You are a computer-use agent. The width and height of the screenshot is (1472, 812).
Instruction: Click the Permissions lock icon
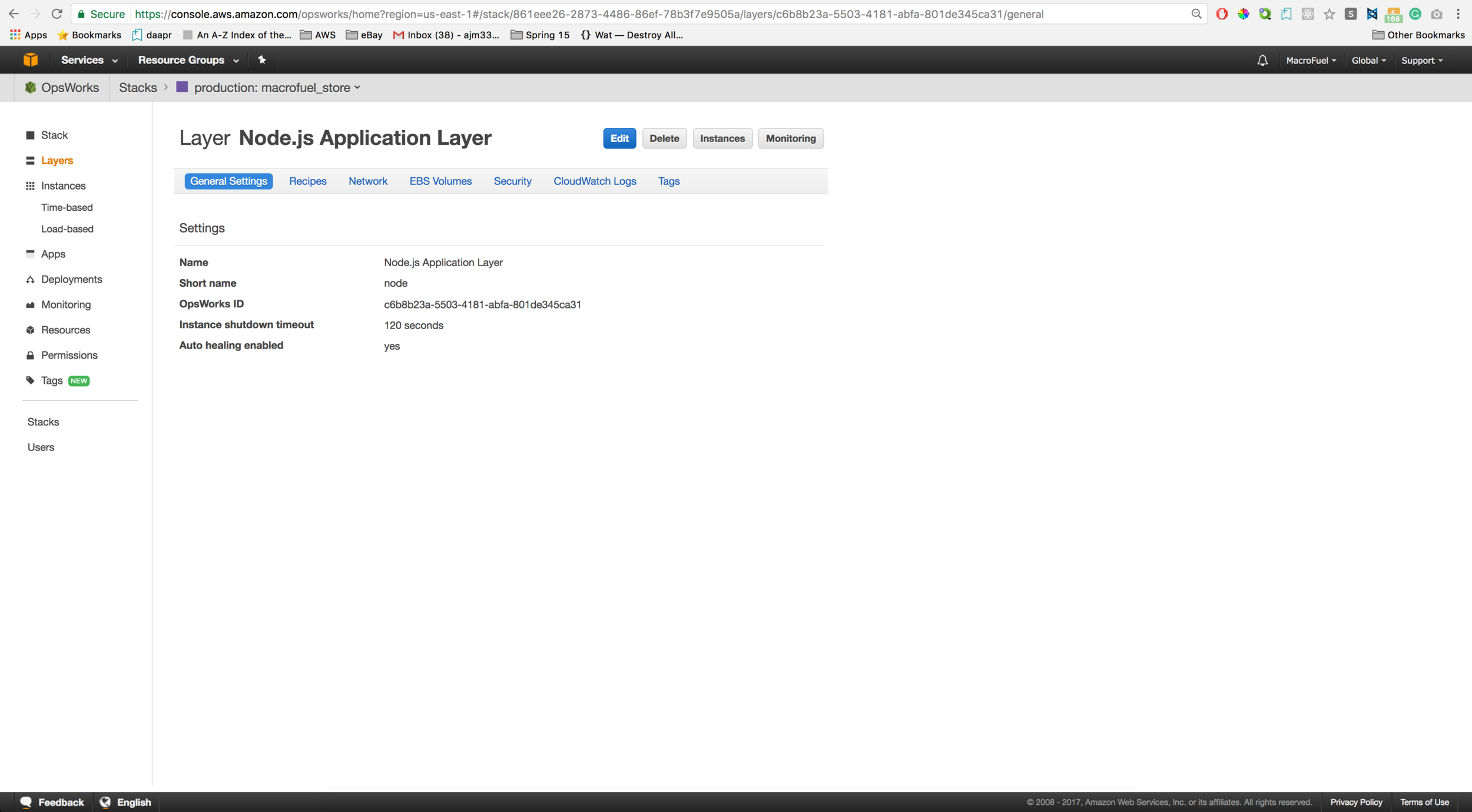pos(30,355)
